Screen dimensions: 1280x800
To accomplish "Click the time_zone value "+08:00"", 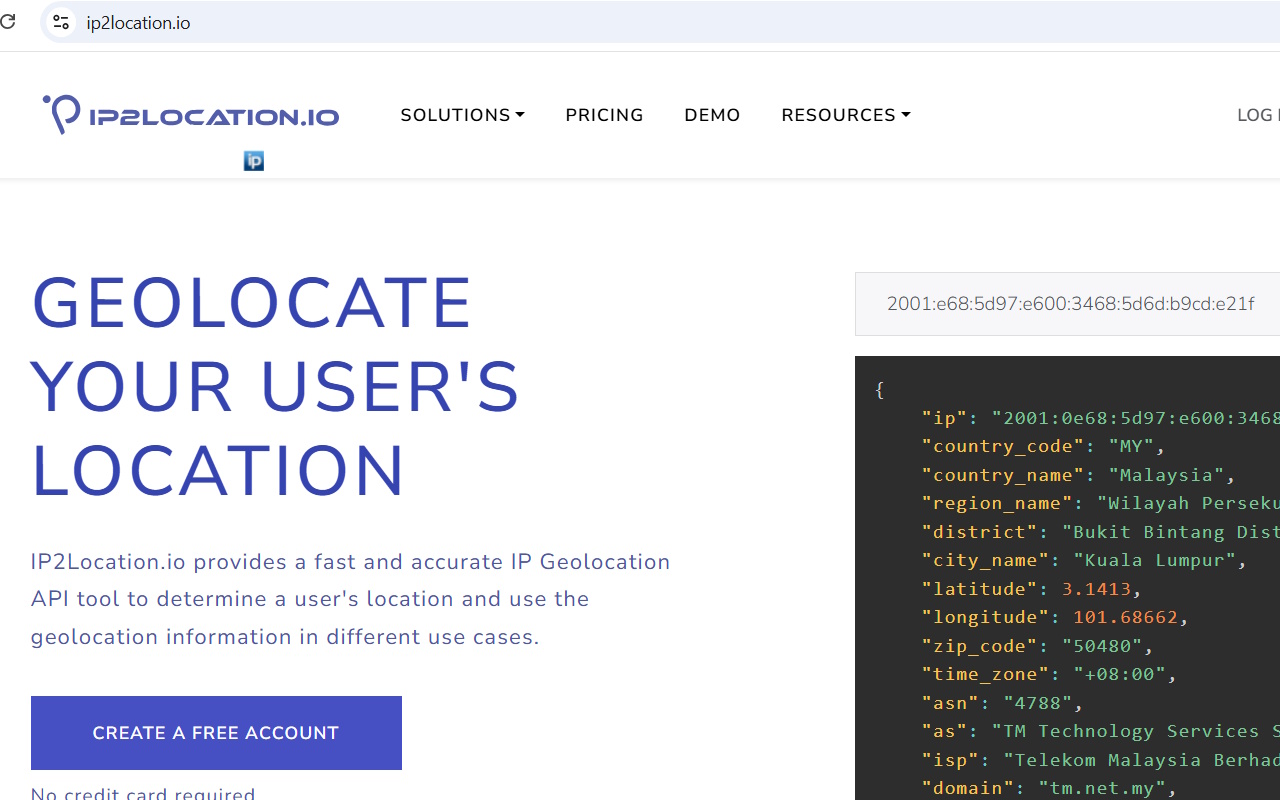I will point(1121,674).
